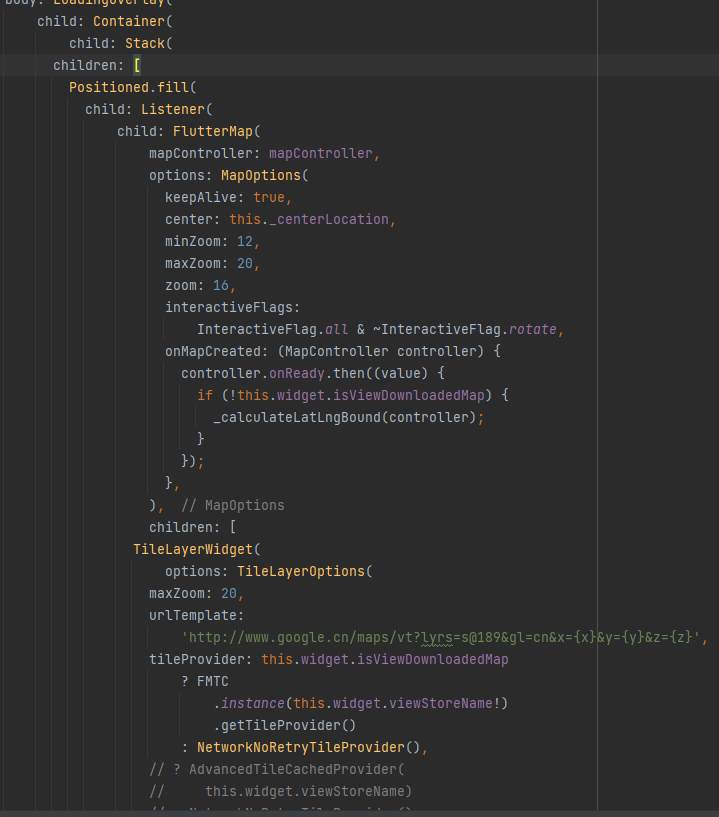Click the interactiveFlags property name
This screenshot has width=719, height=817.
229,307
